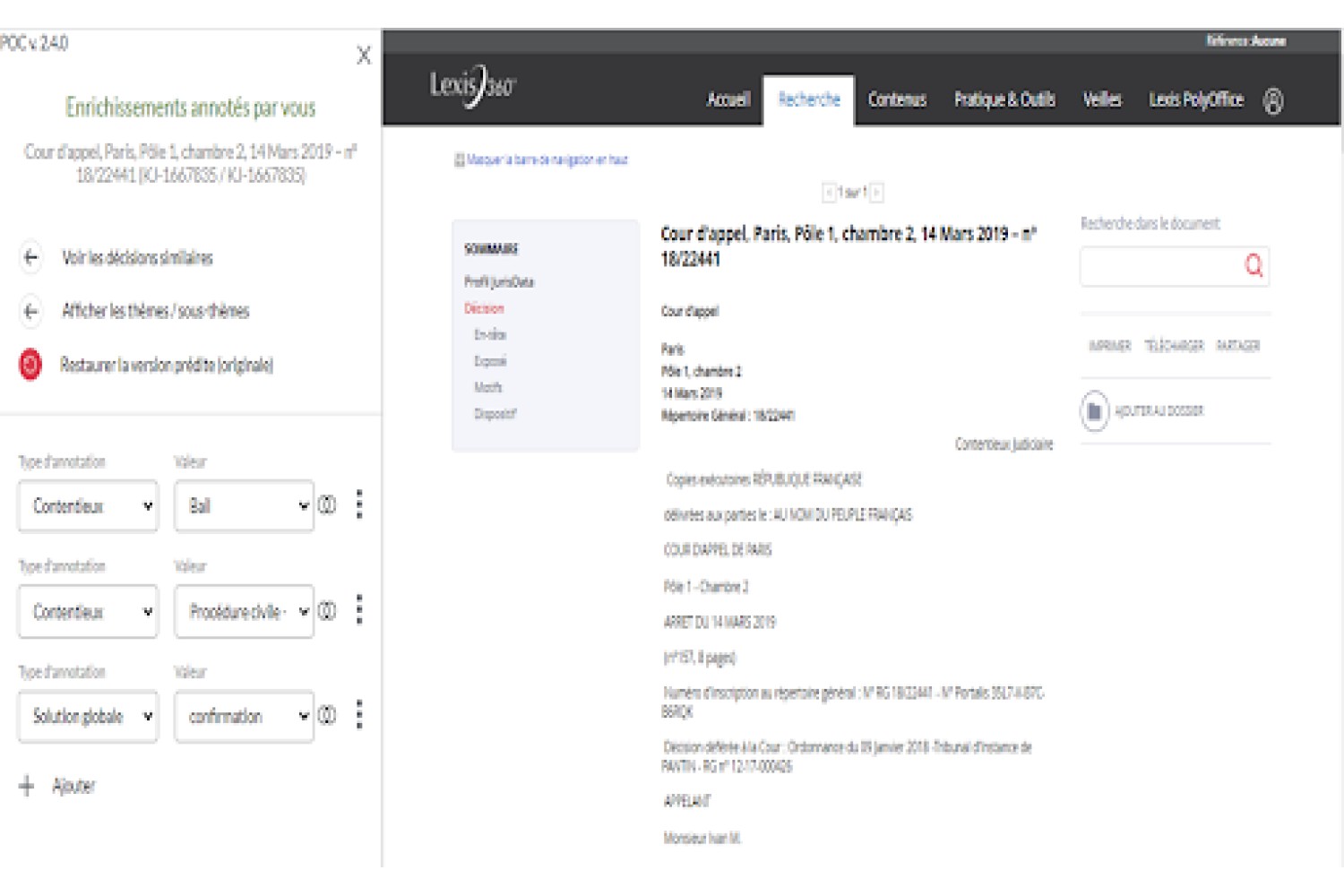
Task: Open the Procédure civile value dropdown
Action: [244, 612]
